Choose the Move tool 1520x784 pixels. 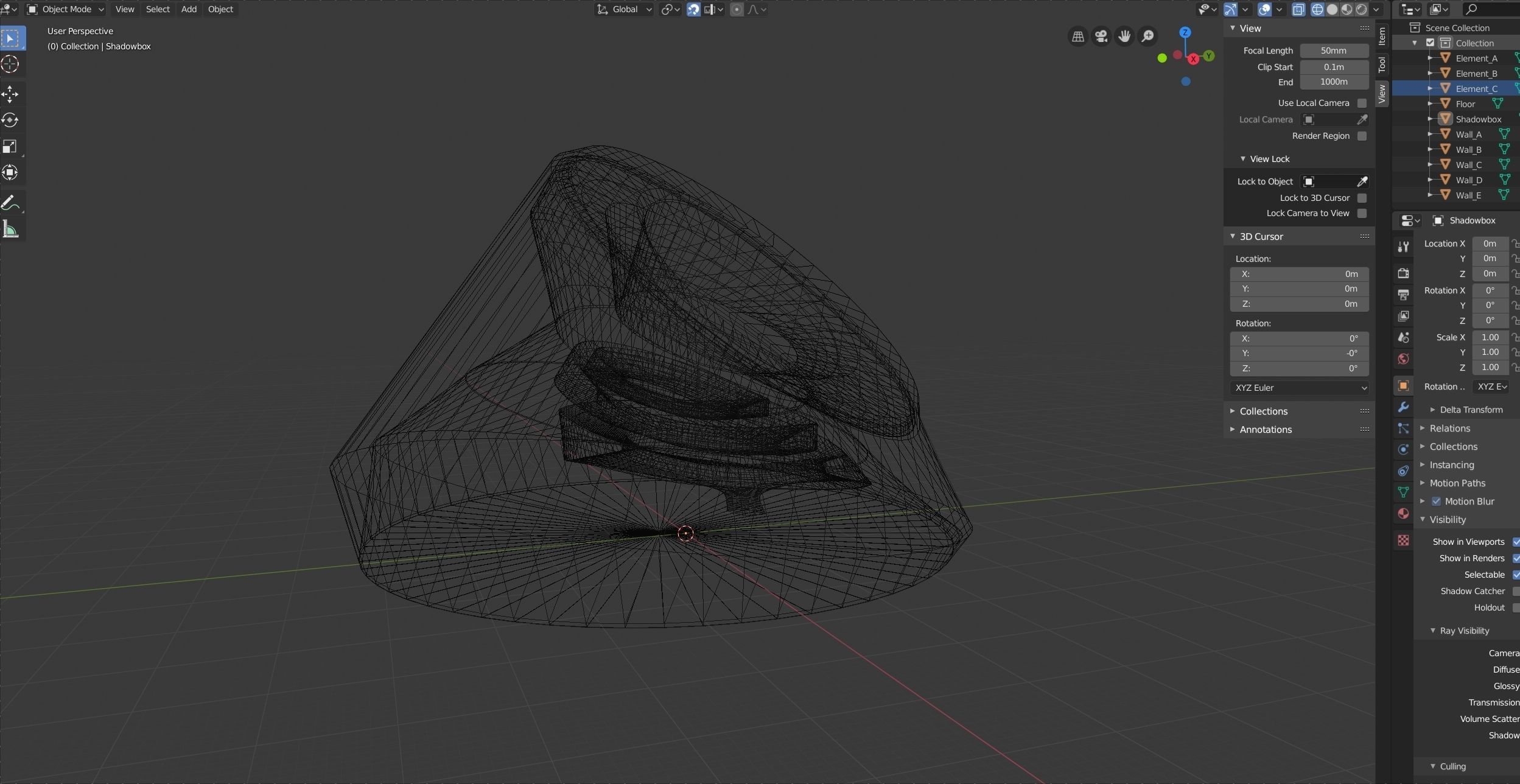point(10,94)
